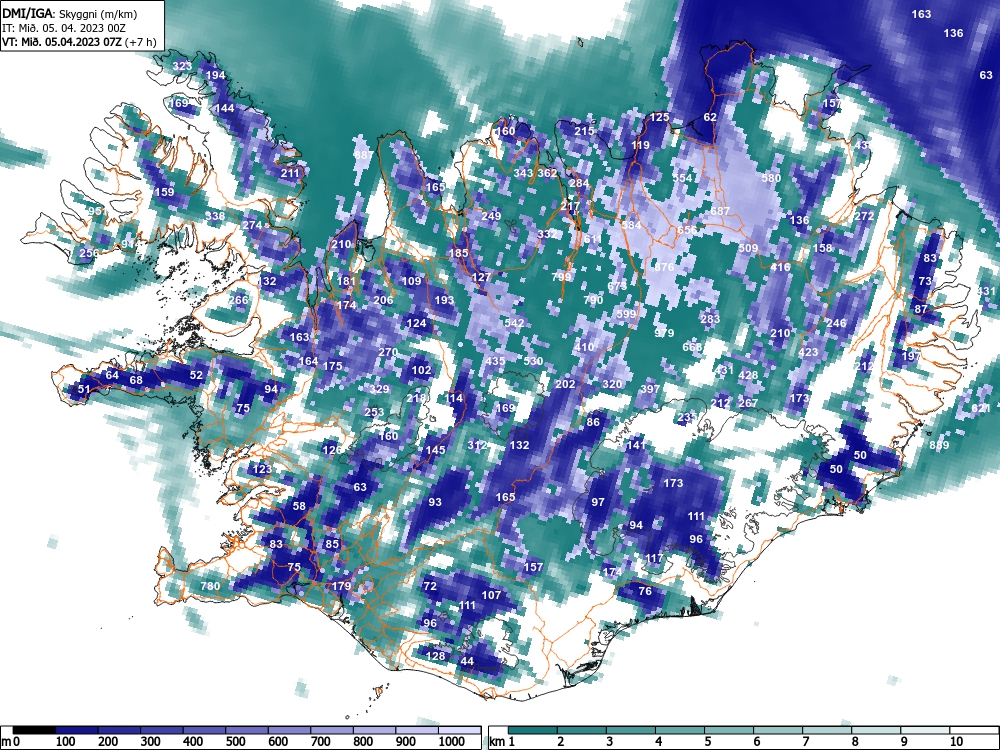Select the visibility value '107'
Screen dimensions: 1000x750
click(491, 596)
